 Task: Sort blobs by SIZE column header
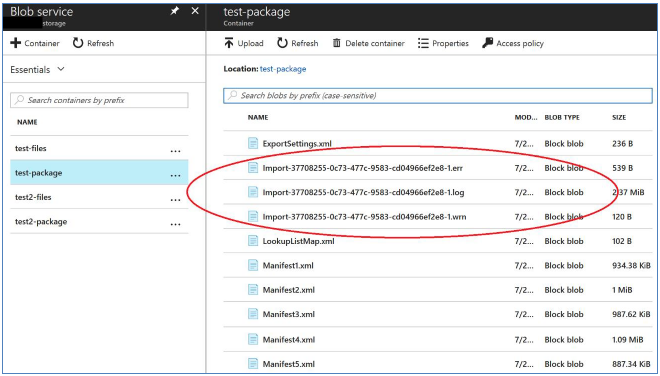619,117
